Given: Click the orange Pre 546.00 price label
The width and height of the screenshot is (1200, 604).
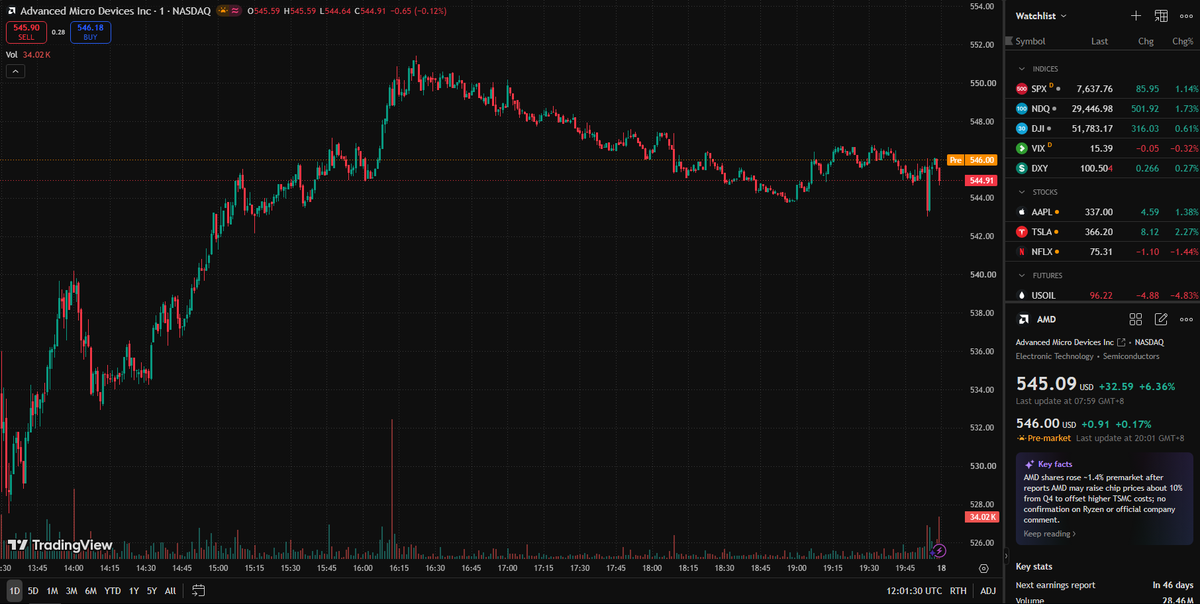Looking at the screenshot, I should (x=970, y=160).
